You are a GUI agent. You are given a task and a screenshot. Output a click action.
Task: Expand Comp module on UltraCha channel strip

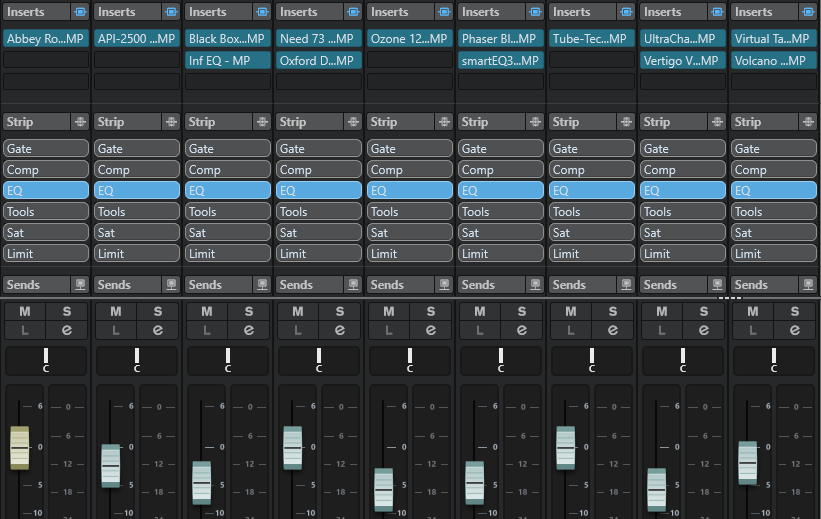point(683,169)
